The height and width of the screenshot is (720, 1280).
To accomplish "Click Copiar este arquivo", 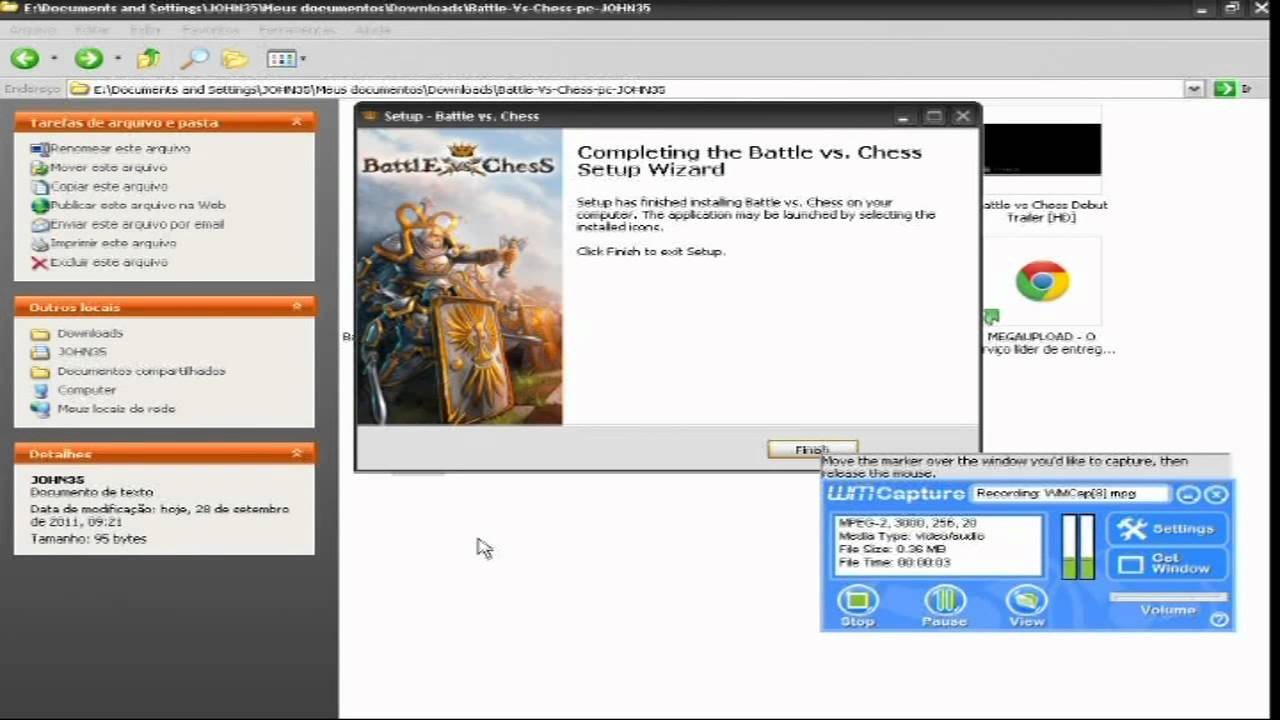I will point(109,186).
